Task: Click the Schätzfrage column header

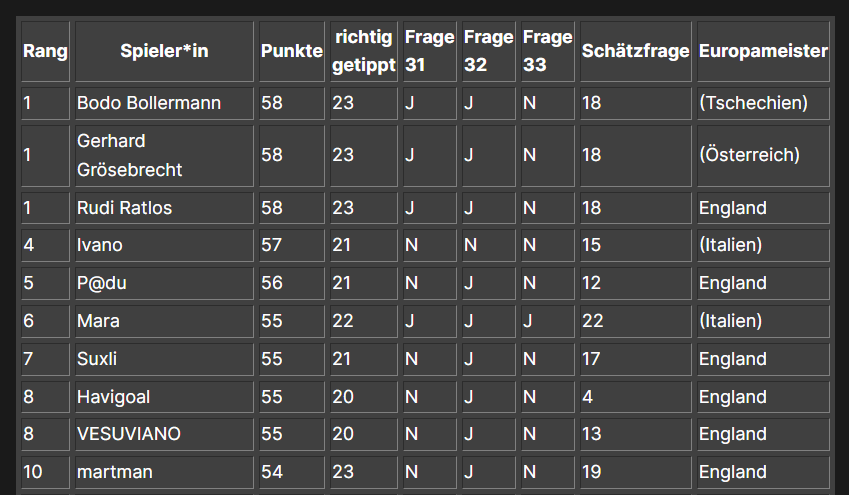Action: [635, 51]
